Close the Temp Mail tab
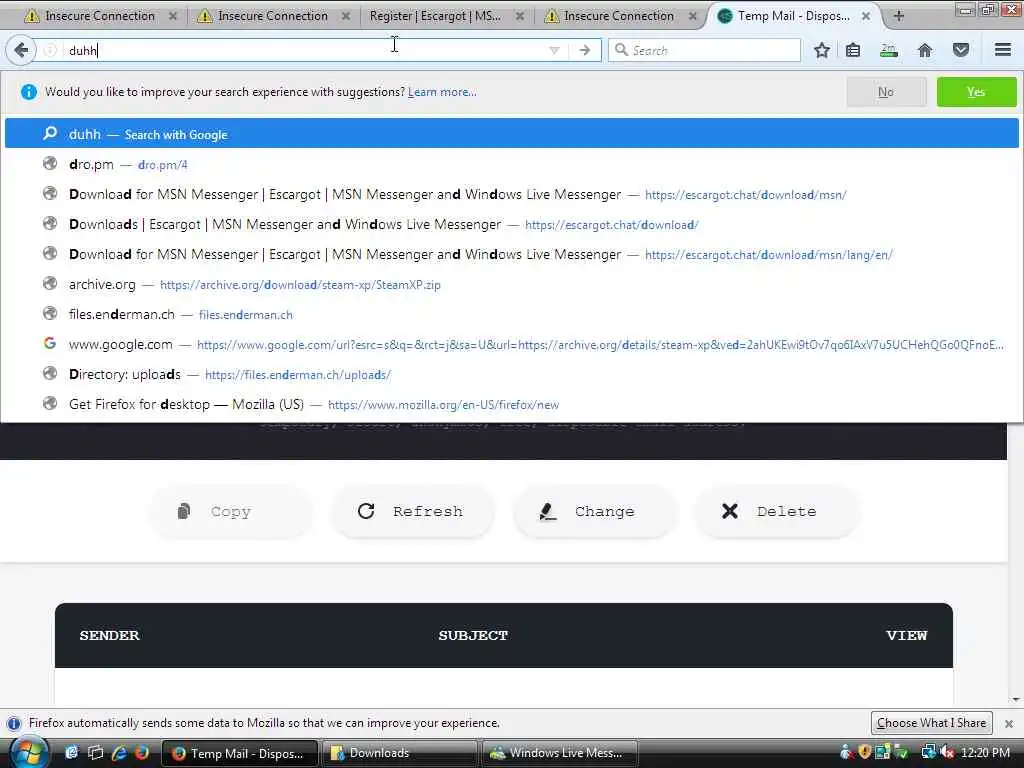The image size is (1024, 768). coord(866,16)
